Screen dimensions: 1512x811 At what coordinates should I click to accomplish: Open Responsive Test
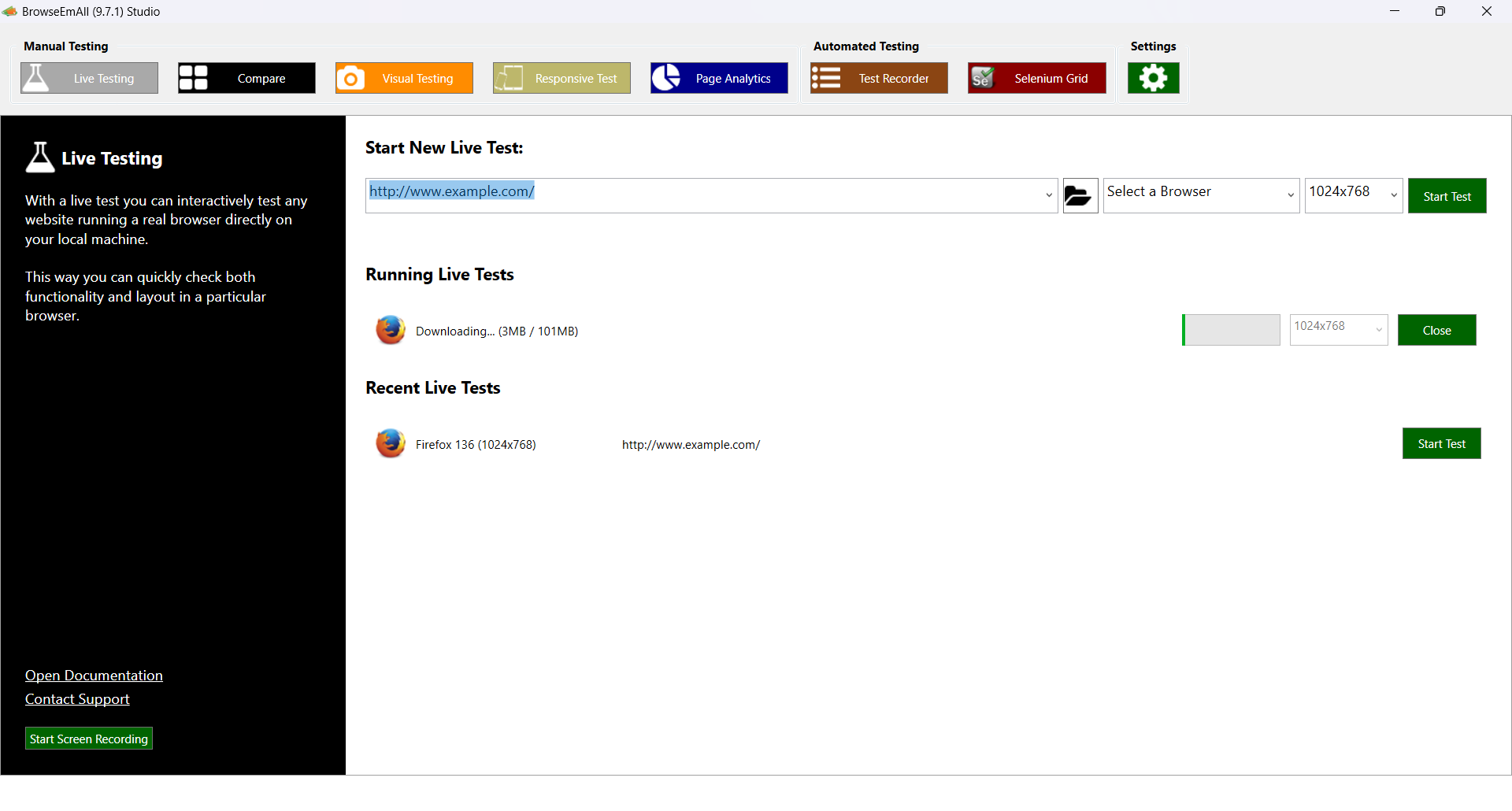(x=561, y=78)
